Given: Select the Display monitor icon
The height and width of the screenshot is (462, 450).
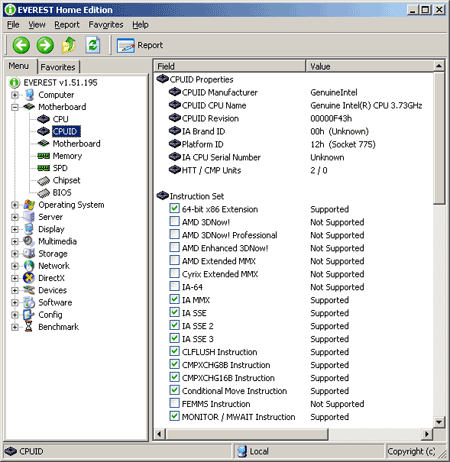Looking at the screenshot, I should tap(29, 229).
